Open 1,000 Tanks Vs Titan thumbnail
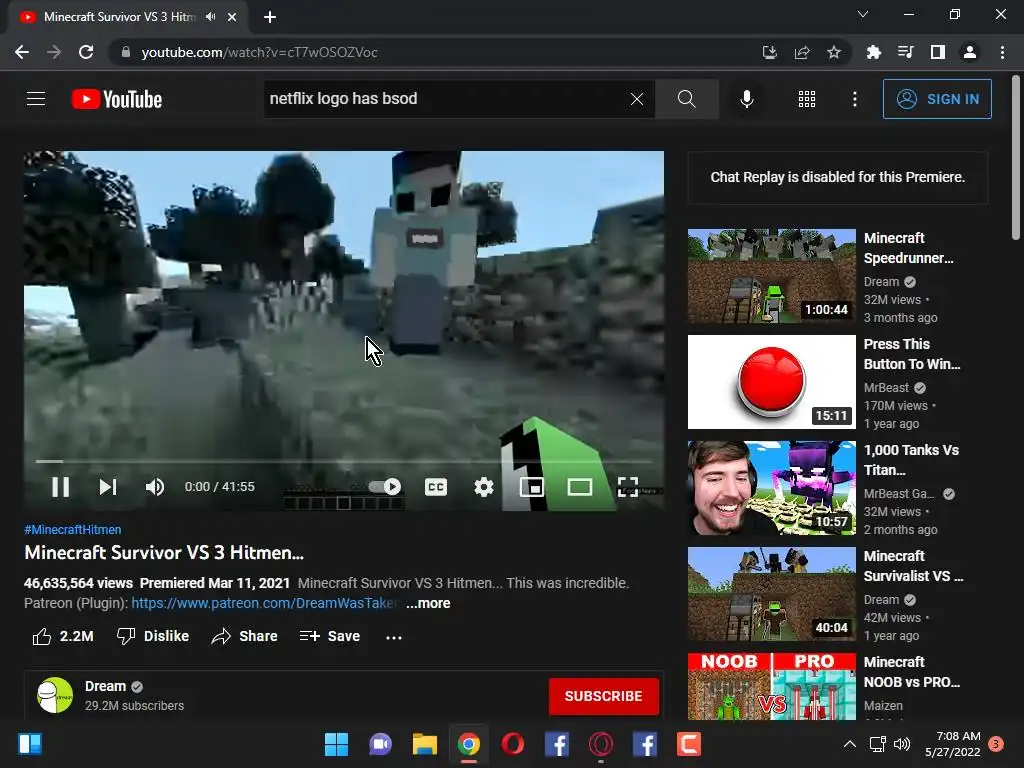The height and width of the screenshot is (768, 1024). coord(771,488)
